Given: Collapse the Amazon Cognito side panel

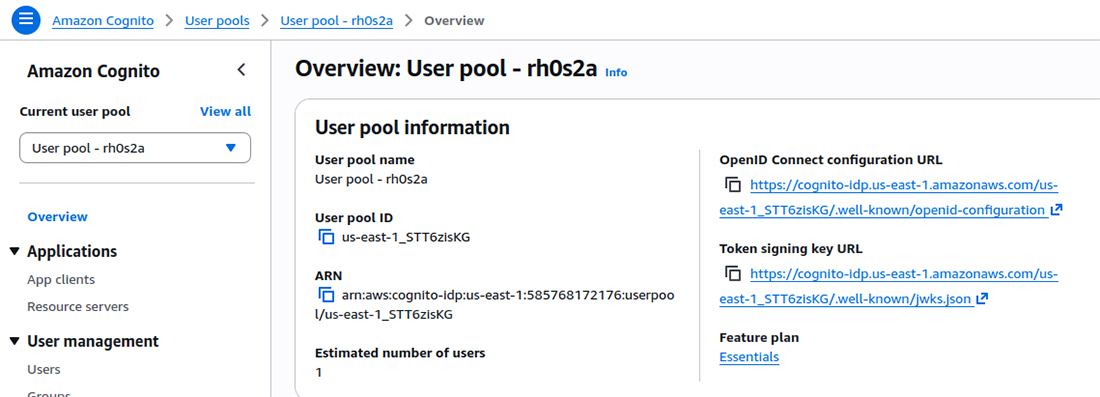Looking at the screenshot, I should tap(241, 69).
